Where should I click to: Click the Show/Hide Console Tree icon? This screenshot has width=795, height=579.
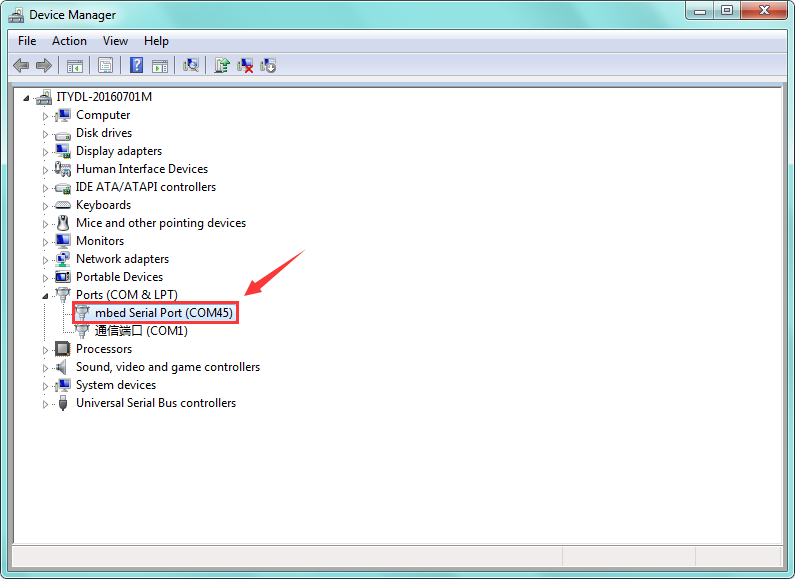pyautogui.click(x=75, y=65)
